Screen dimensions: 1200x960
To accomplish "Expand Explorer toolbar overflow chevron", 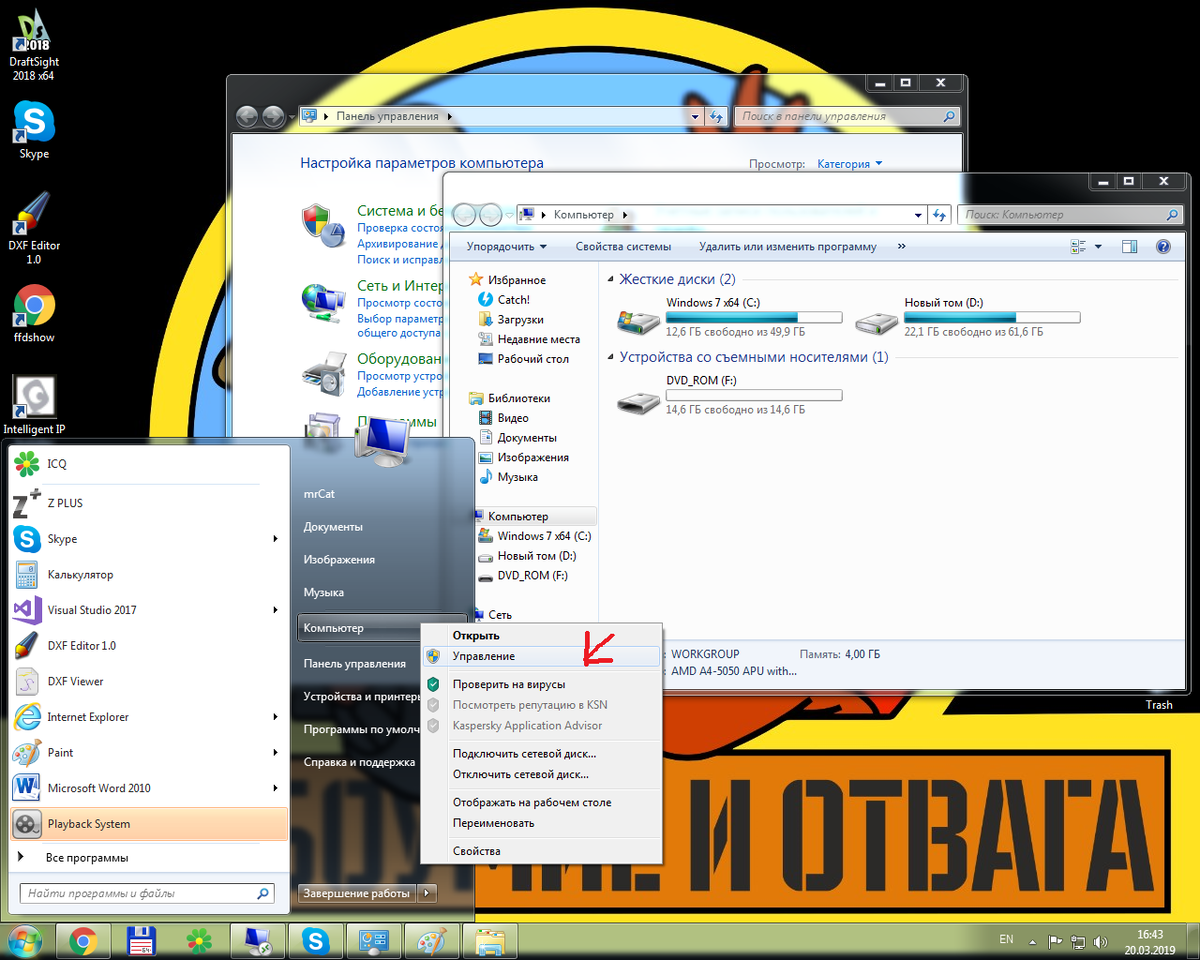I will 901,246.
